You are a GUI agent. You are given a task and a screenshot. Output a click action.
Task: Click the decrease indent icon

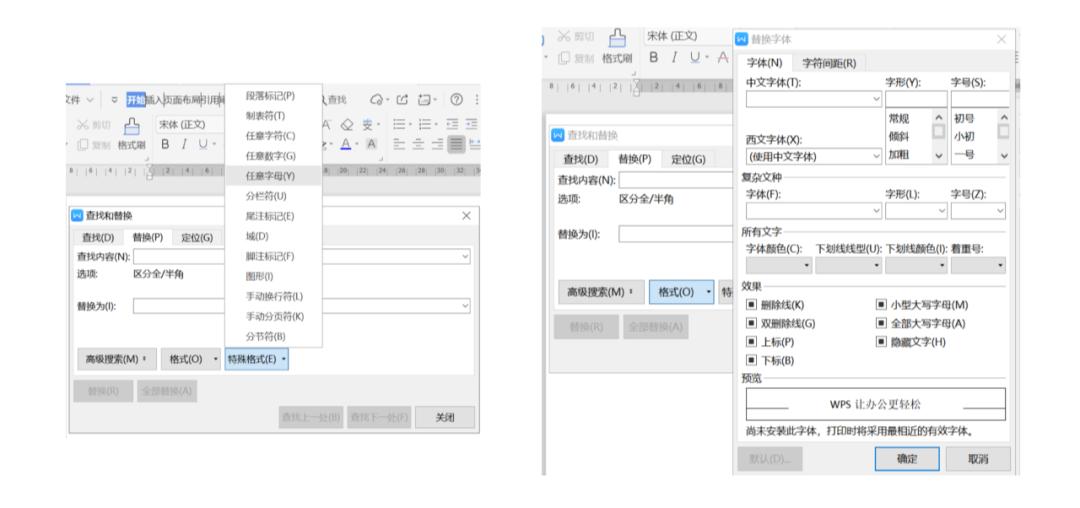point(452,125)
